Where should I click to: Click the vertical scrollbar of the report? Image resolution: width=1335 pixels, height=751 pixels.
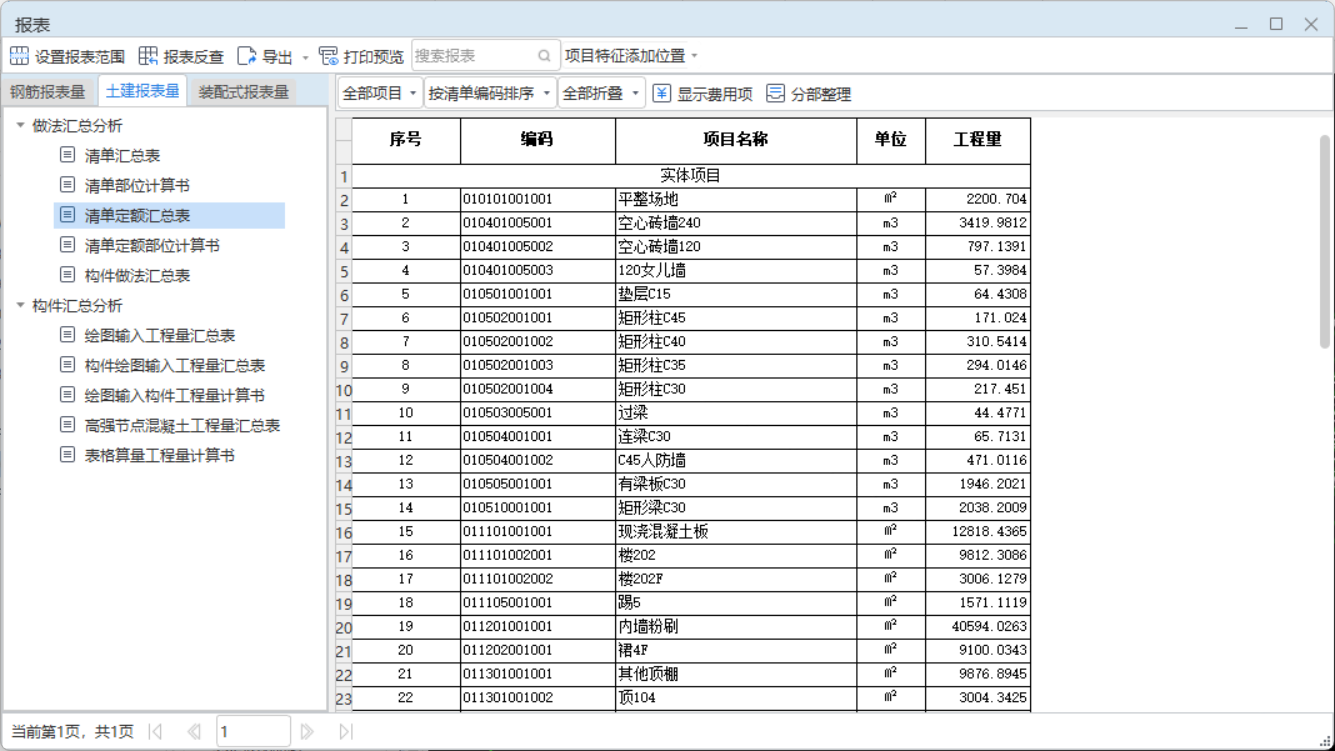[x=1325, y=240]
